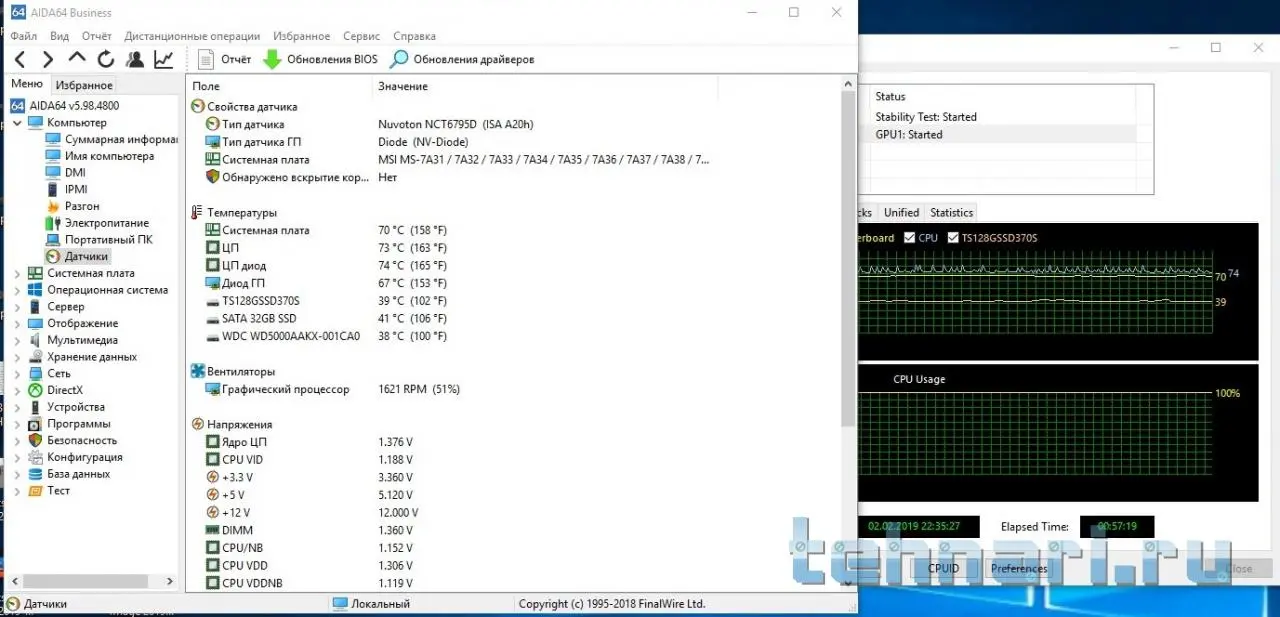The image size is (1280, 617).
Task: Open the Избранное menu in the menu bar
Action: [302, 36]
